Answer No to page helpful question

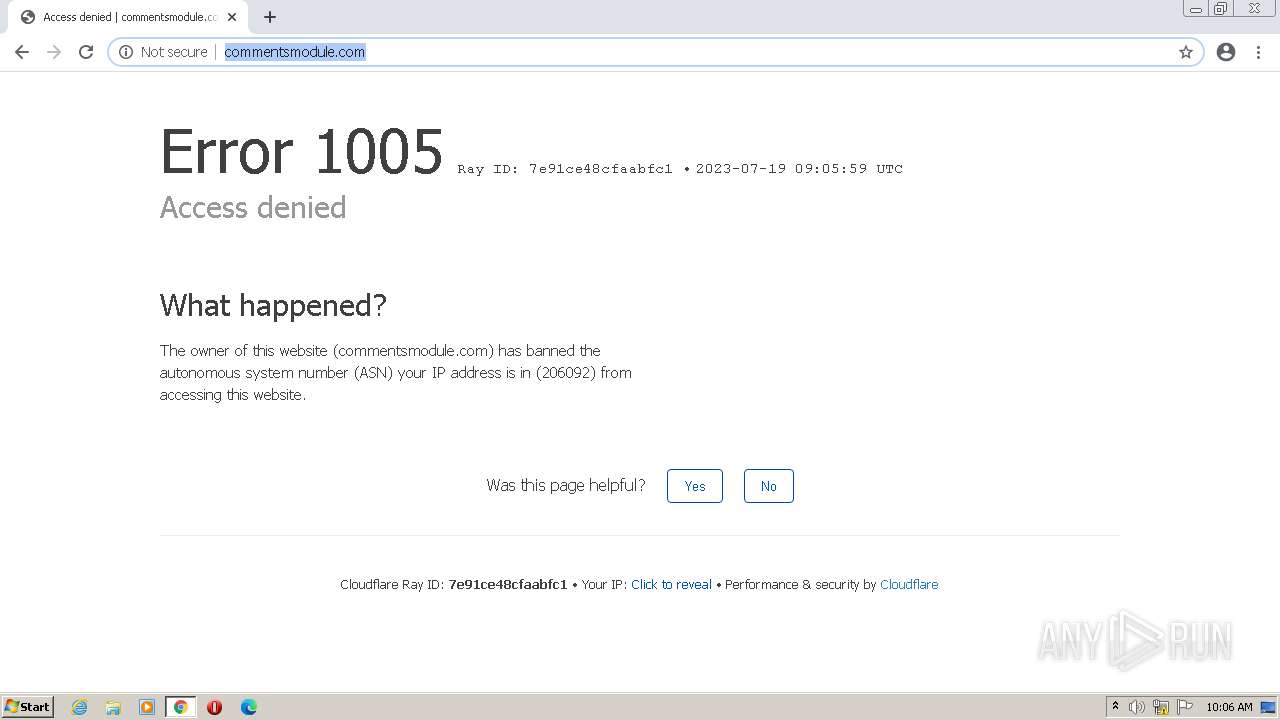tap(768, 486)
